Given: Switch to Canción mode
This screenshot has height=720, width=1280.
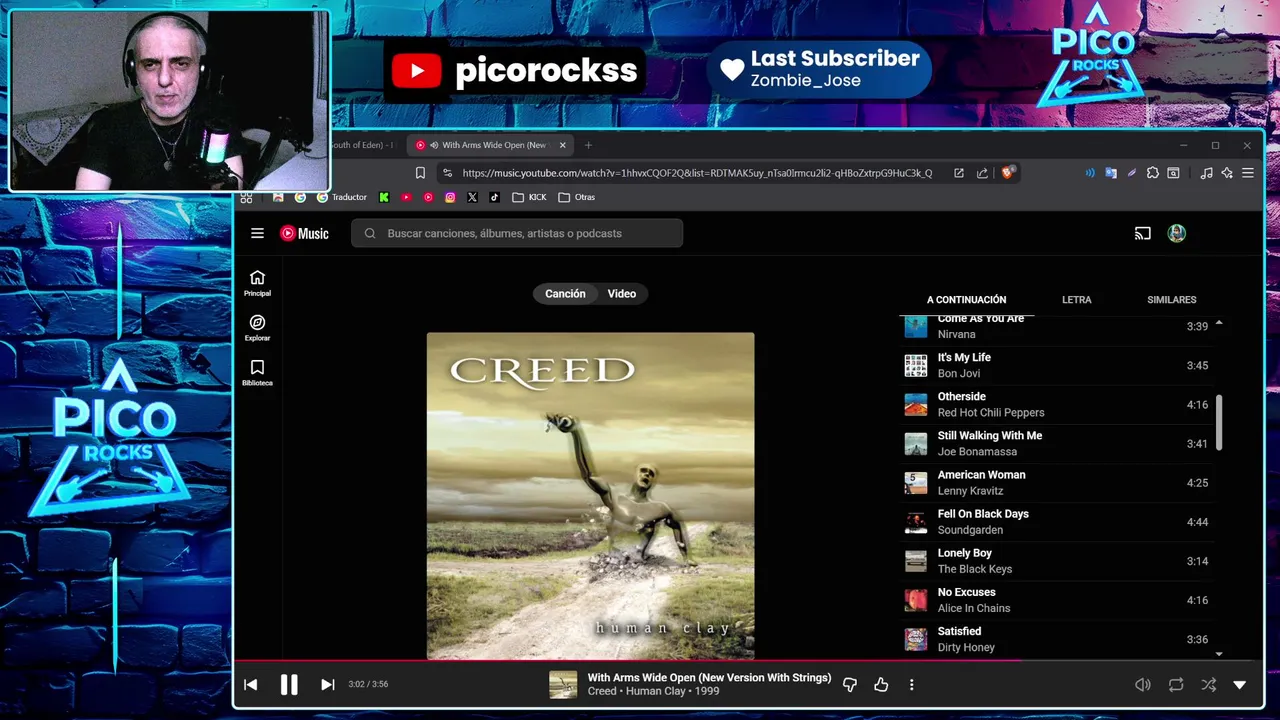Looking at the screenshot, I should tap(565, 293).
